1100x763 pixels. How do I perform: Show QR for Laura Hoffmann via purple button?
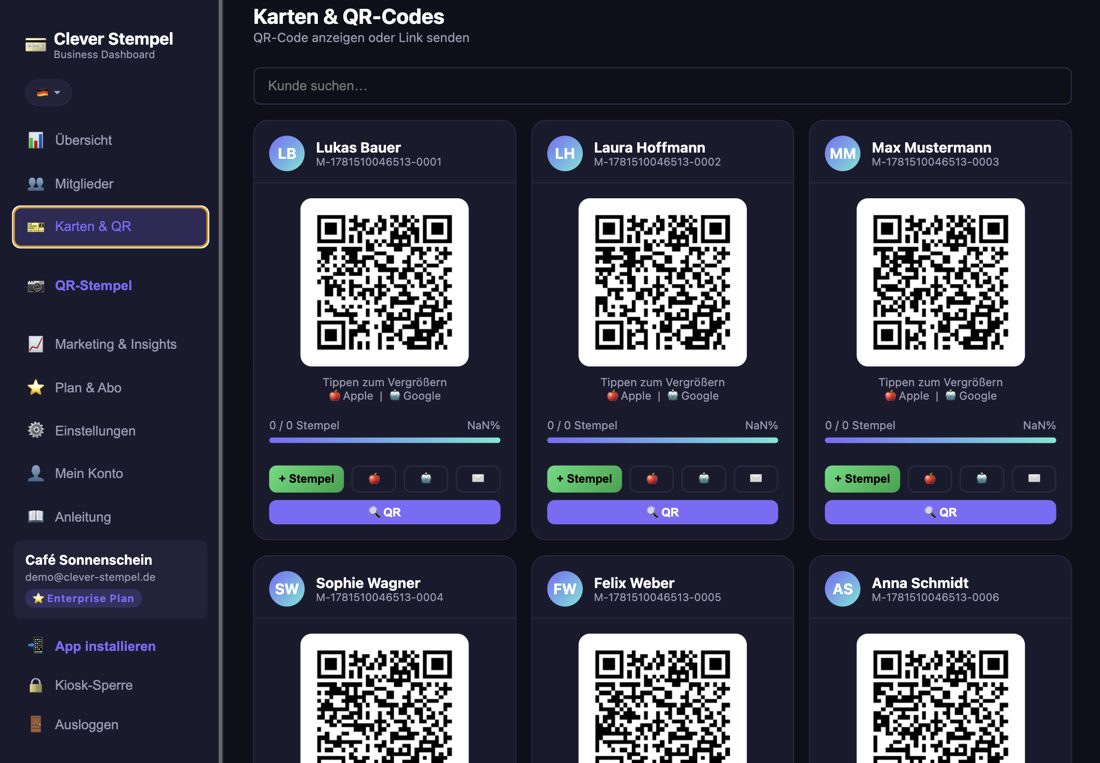coord(662,513)
